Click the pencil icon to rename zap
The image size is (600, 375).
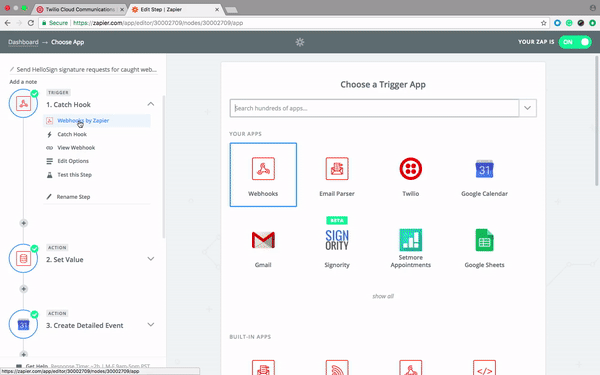(x=12, y=69)
